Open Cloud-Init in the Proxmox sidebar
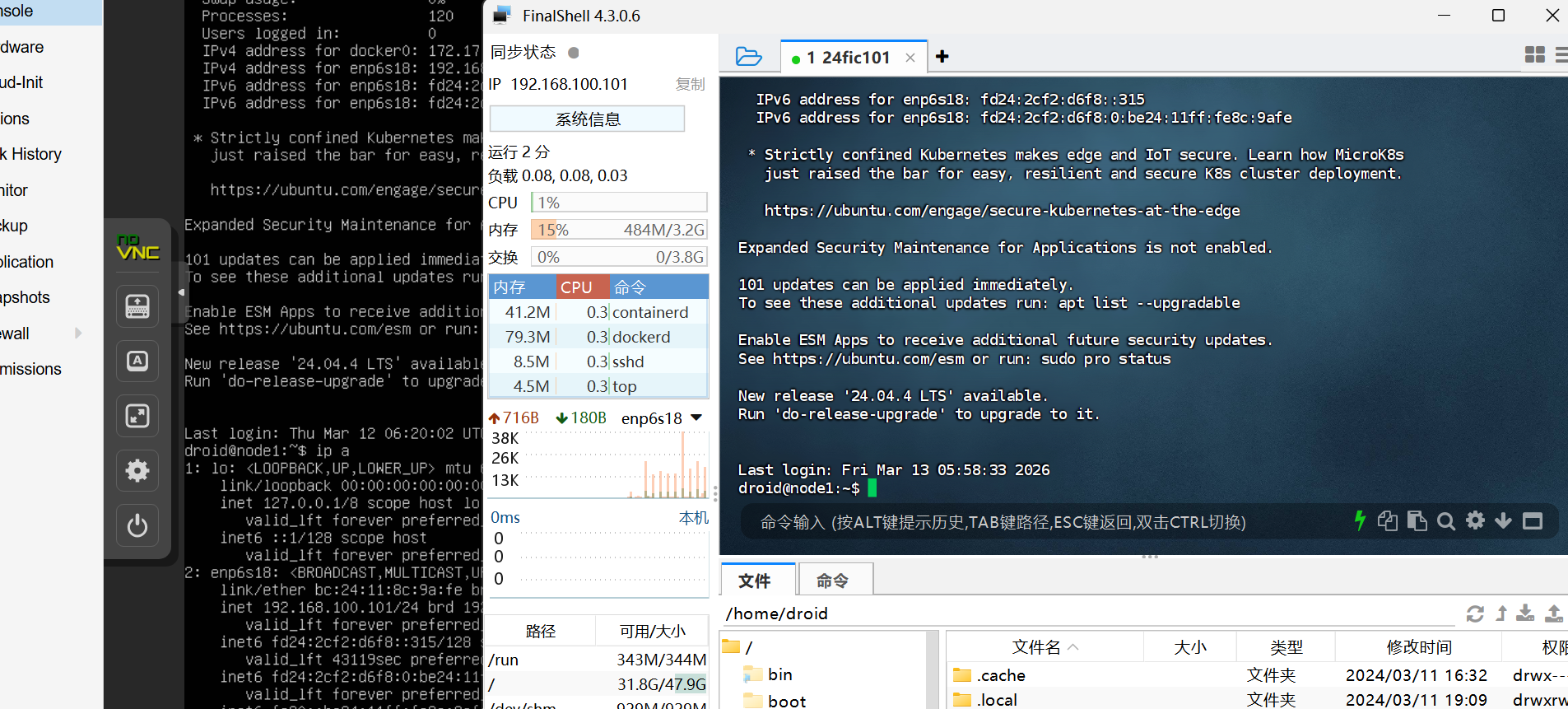This screenshot has height=709, width=1568. pos(22,82)
